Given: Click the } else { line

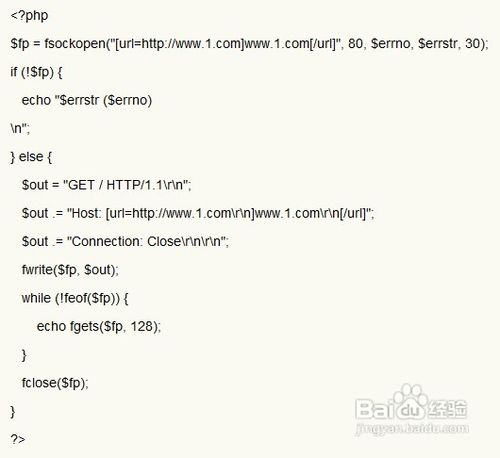Looking at the screenshot, I should 31,157.
